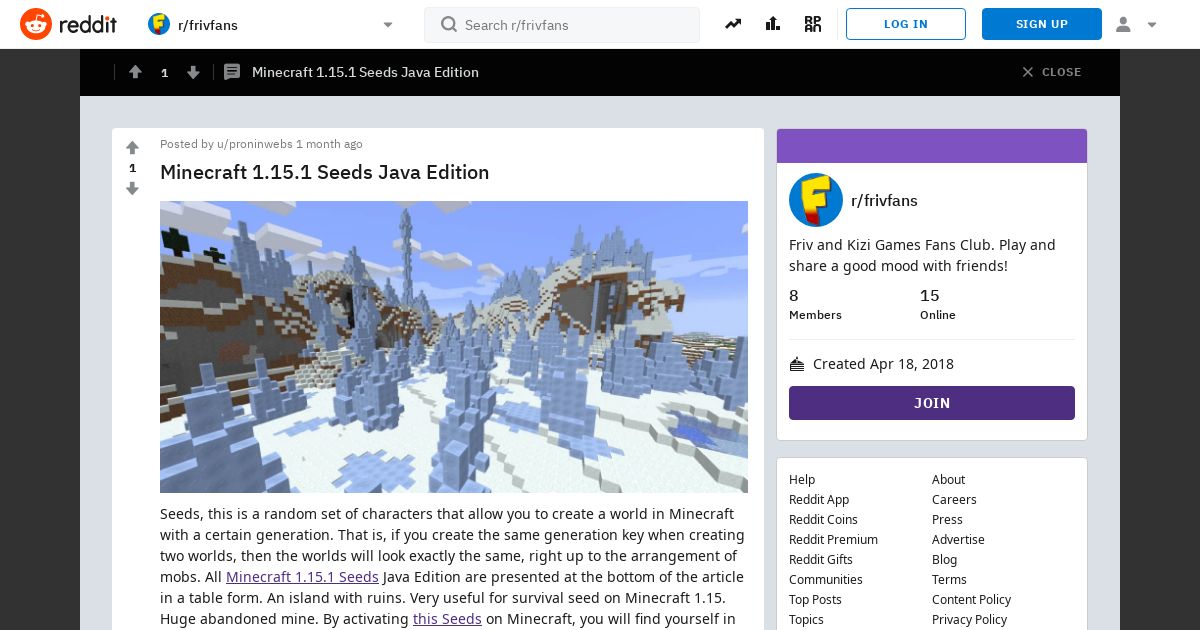Open the r/frivfans sidebar community name

[x=884, y=200]
